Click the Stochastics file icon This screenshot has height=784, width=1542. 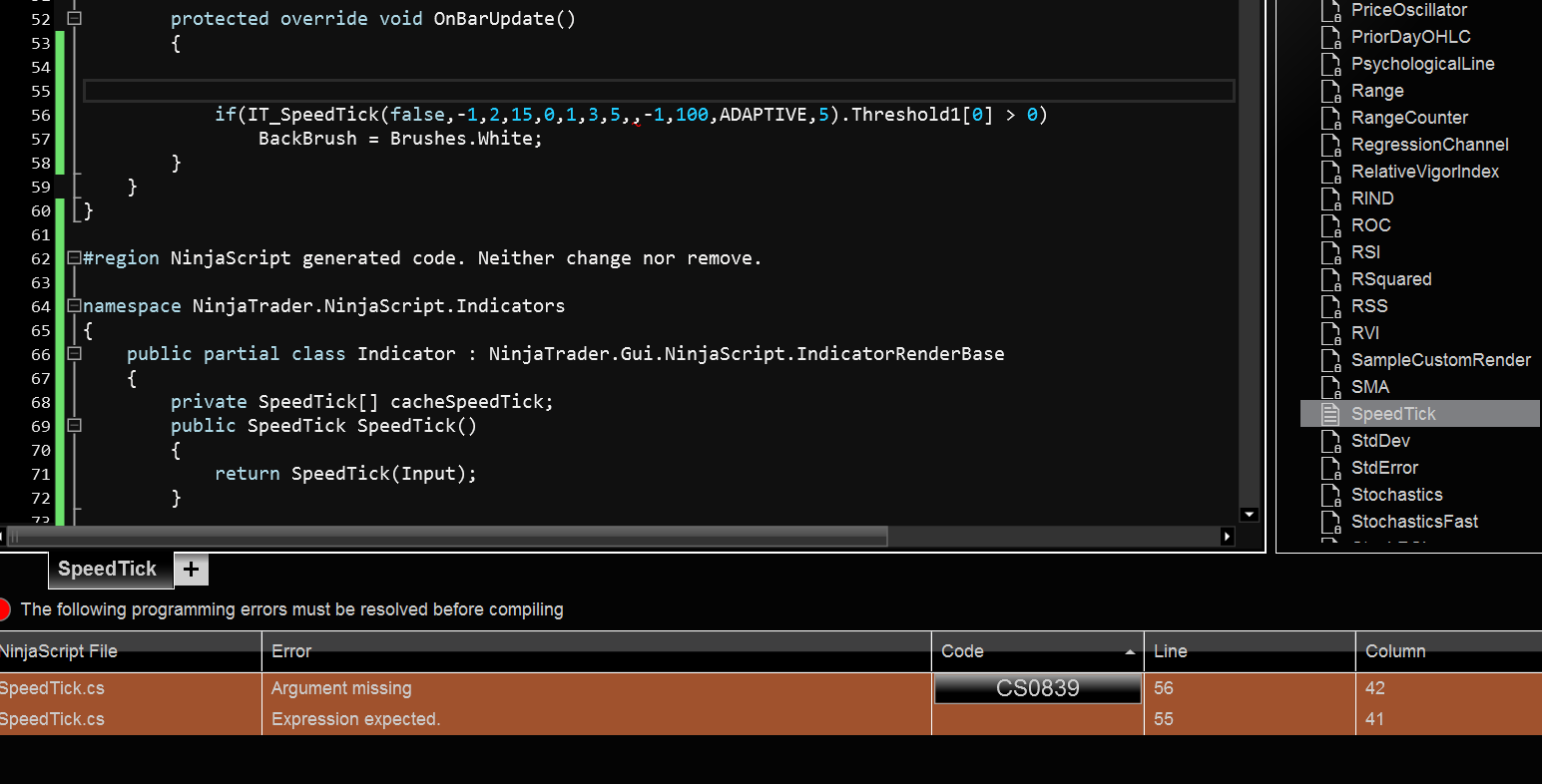(1330, 495)
